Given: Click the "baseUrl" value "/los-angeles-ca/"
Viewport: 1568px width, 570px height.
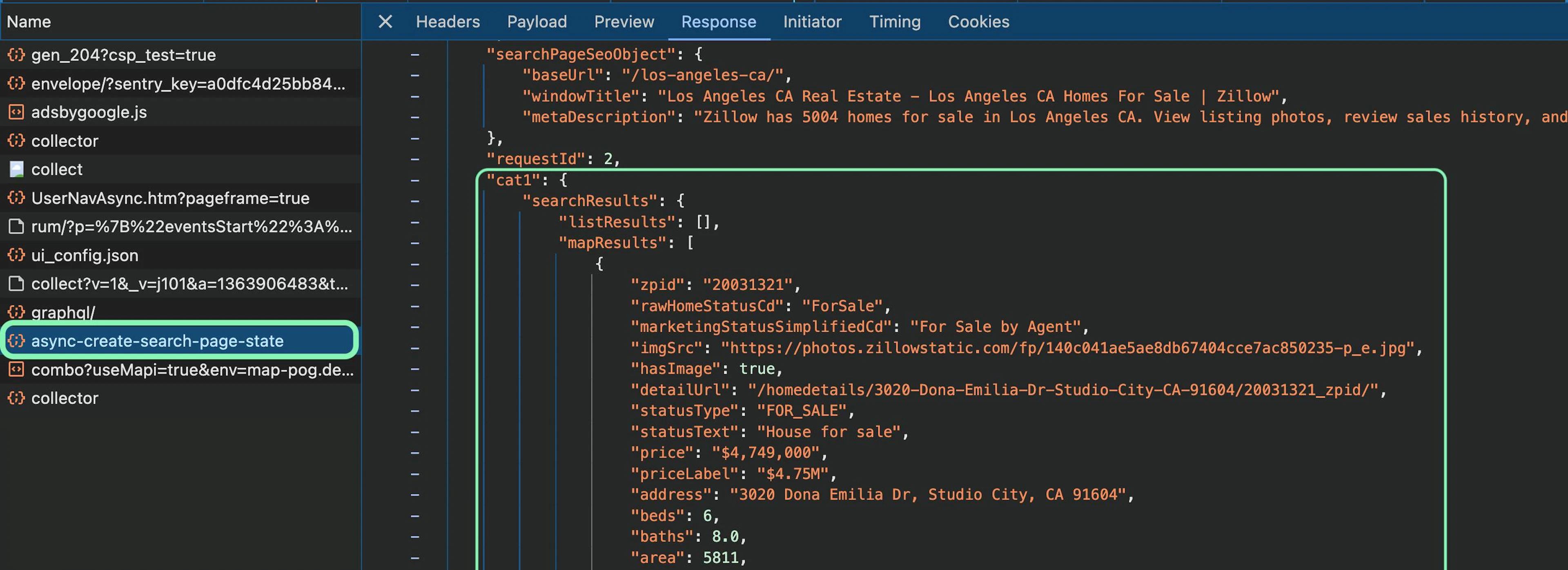Looking at the screenshot, I should point(702,76).
